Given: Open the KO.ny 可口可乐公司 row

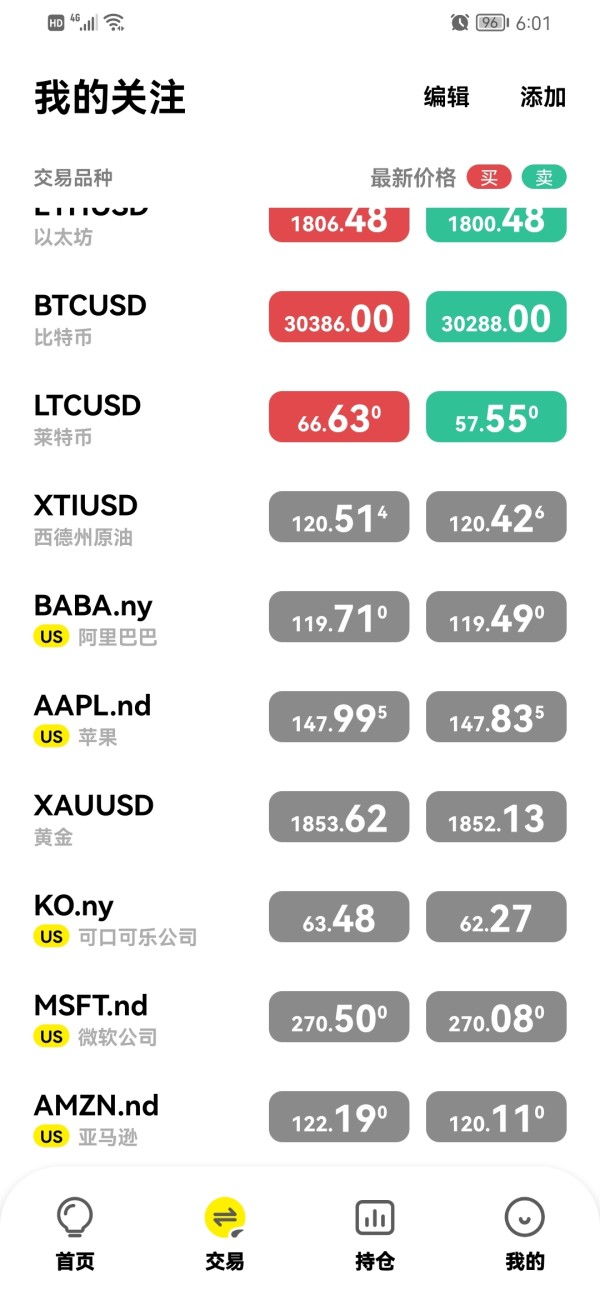Looking at the screenshot, I should (x=140, y=917).
